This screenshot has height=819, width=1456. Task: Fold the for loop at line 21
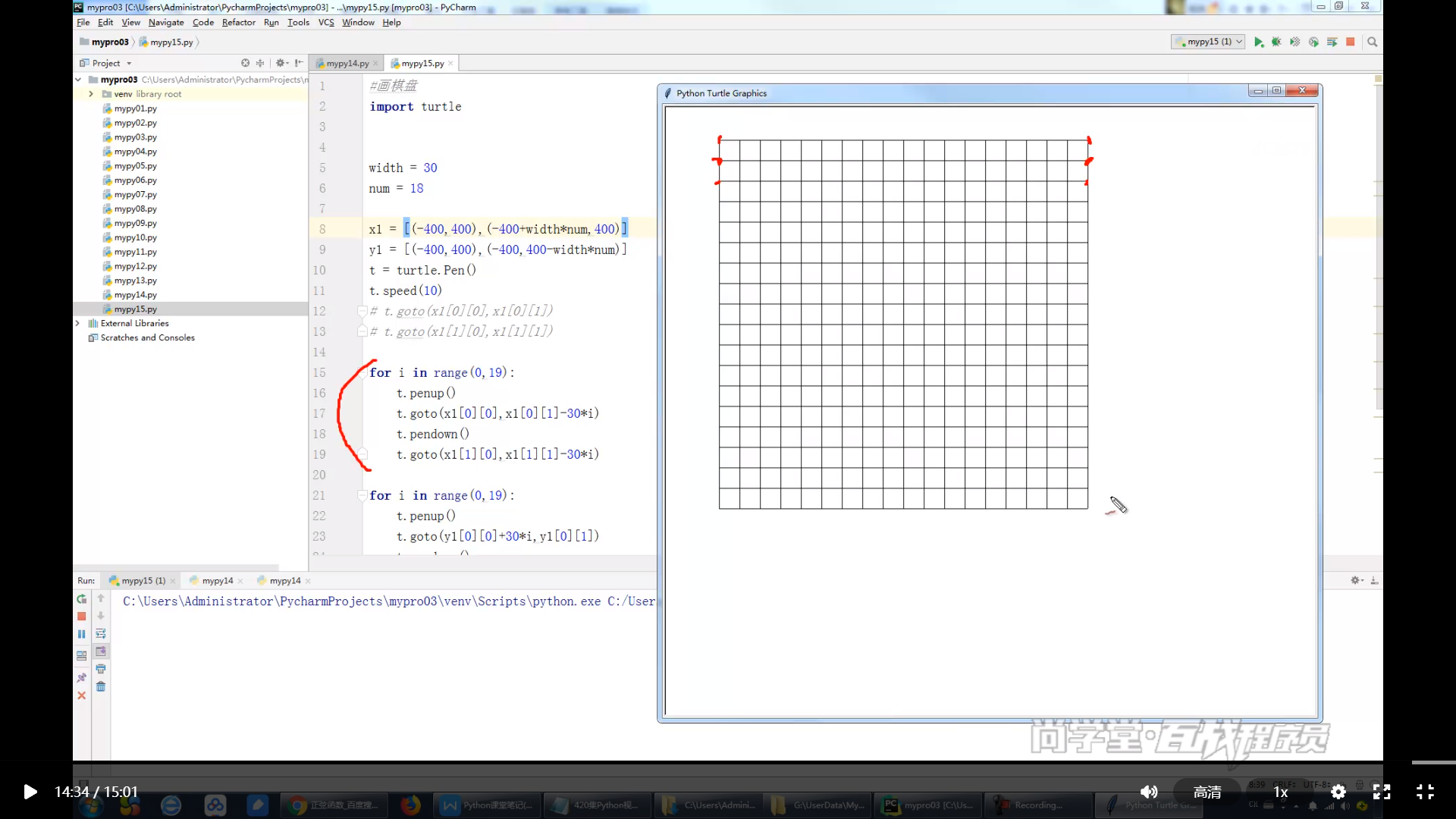point(362,495)
